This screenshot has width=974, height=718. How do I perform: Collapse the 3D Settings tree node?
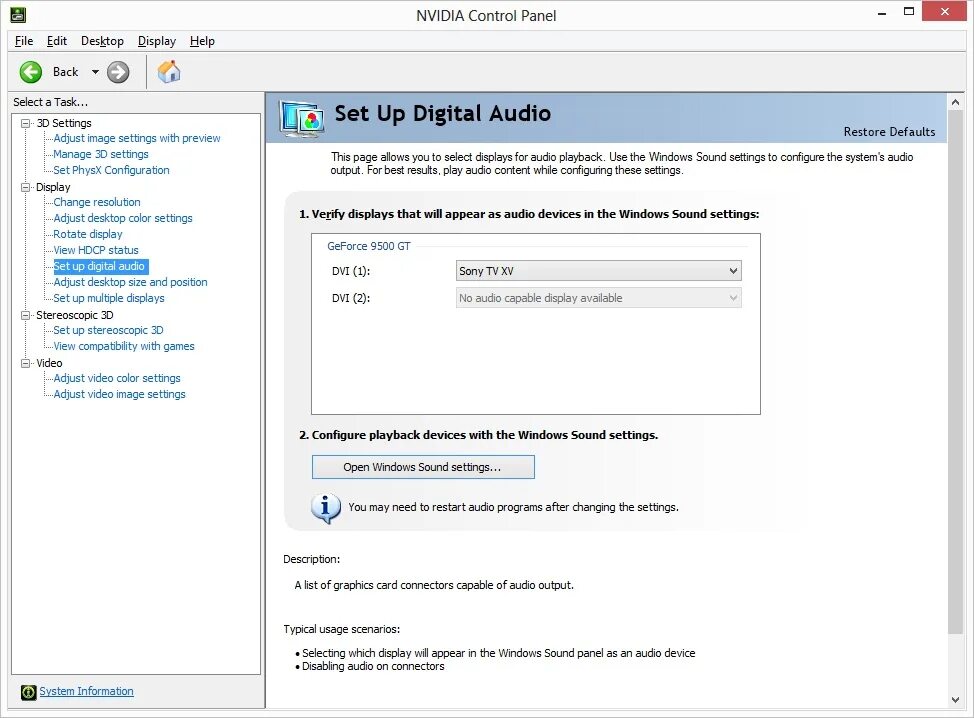tap(25, 123)
